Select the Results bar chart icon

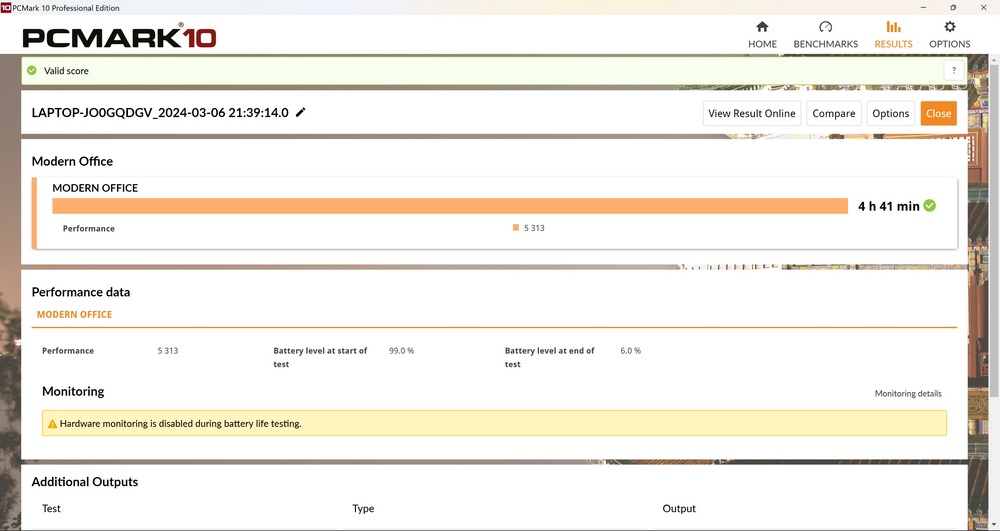point(893,27)
